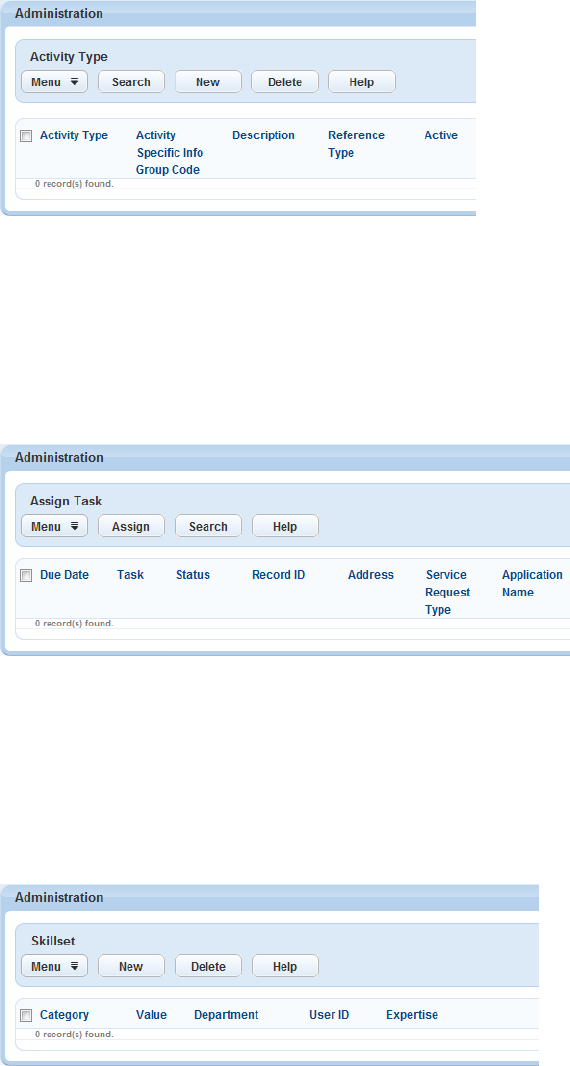Open Menu dropdown in Assign Task panel

(x=54, y=526)
